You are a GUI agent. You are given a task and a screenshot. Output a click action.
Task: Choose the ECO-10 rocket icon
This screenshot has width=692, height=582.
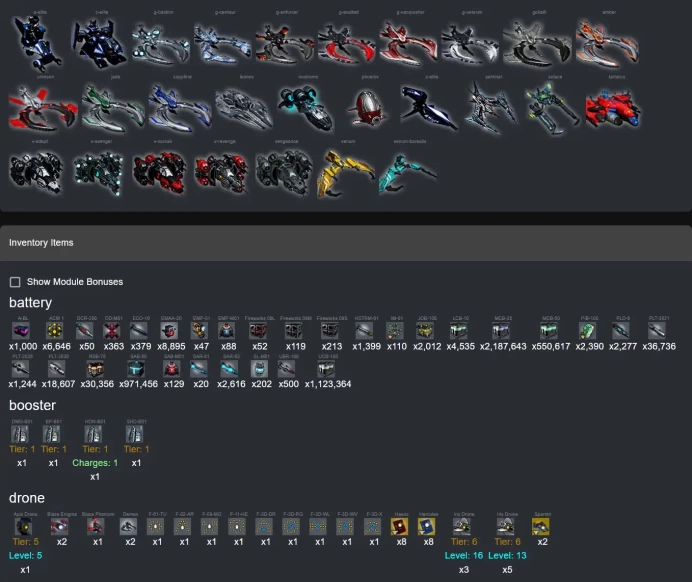tap(139, 330)
